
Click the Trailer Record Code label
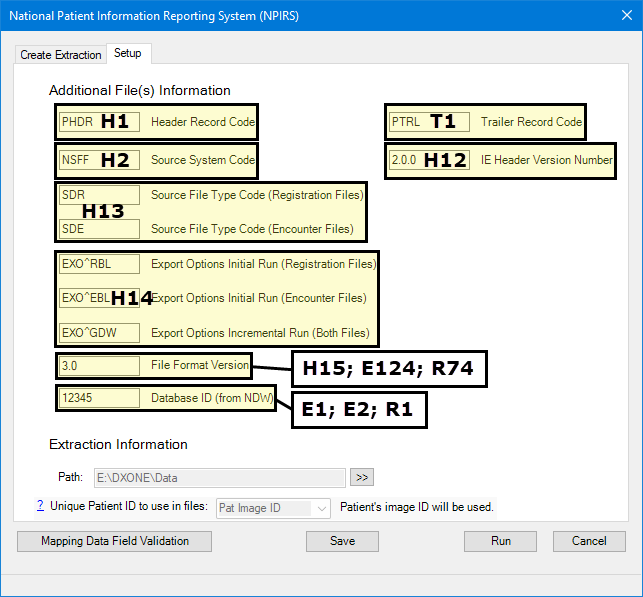coord(531,122)
